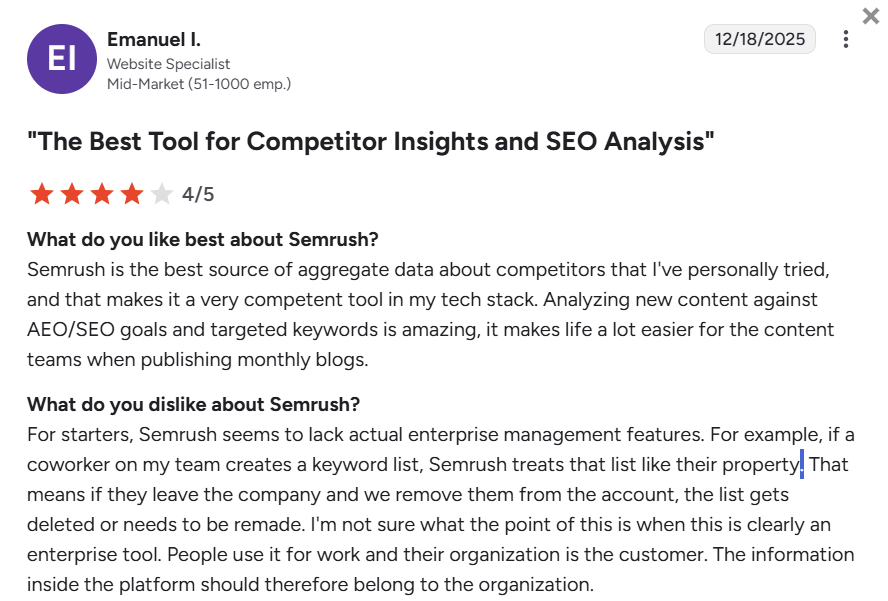Click the star rating bar
This screenshot has height=601, width=888.
tap(100, 194)
